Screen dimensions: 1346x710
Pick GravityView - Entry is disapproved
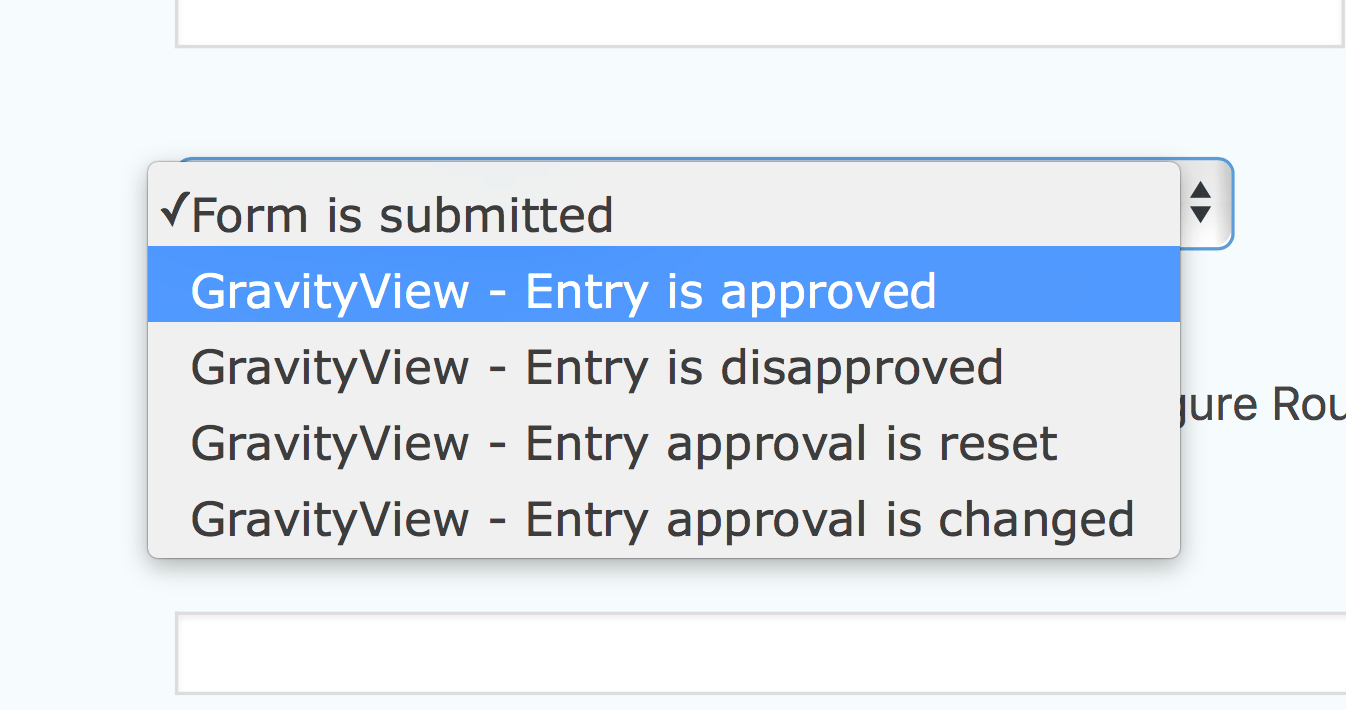coord(664,366)
